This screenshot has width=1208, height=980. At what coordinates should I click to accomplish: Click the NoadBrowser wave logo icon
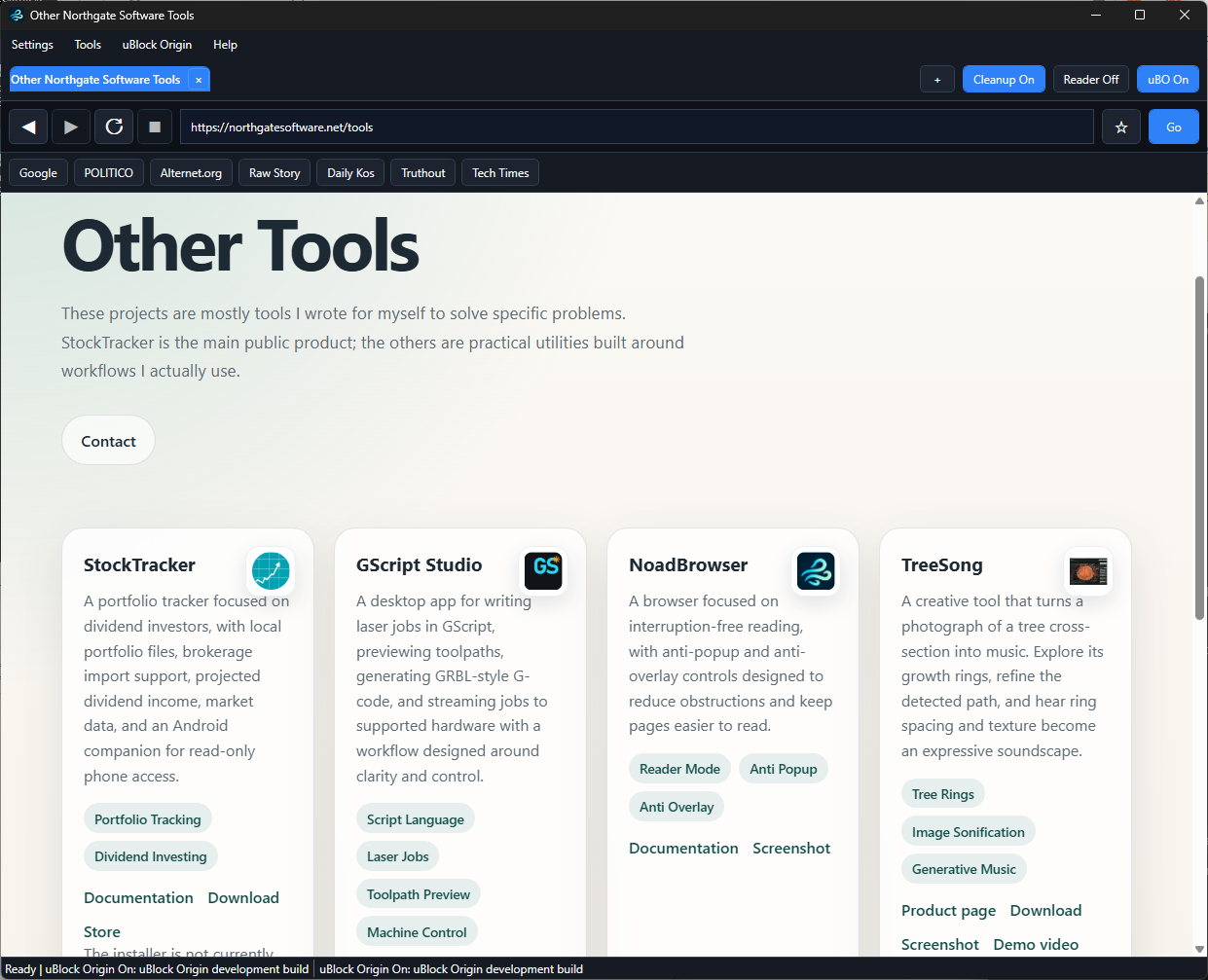point(816,570)
